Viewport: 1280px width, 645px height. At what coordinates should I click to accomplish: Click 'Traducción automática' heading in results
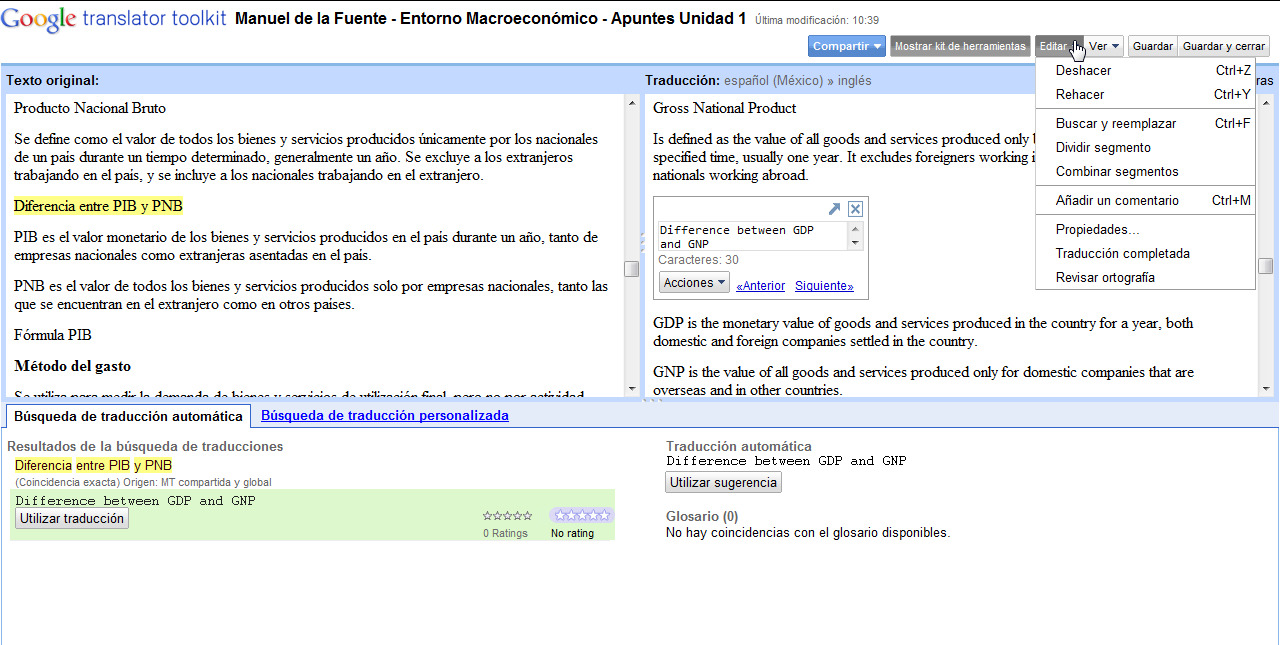(x=739, y=447)
